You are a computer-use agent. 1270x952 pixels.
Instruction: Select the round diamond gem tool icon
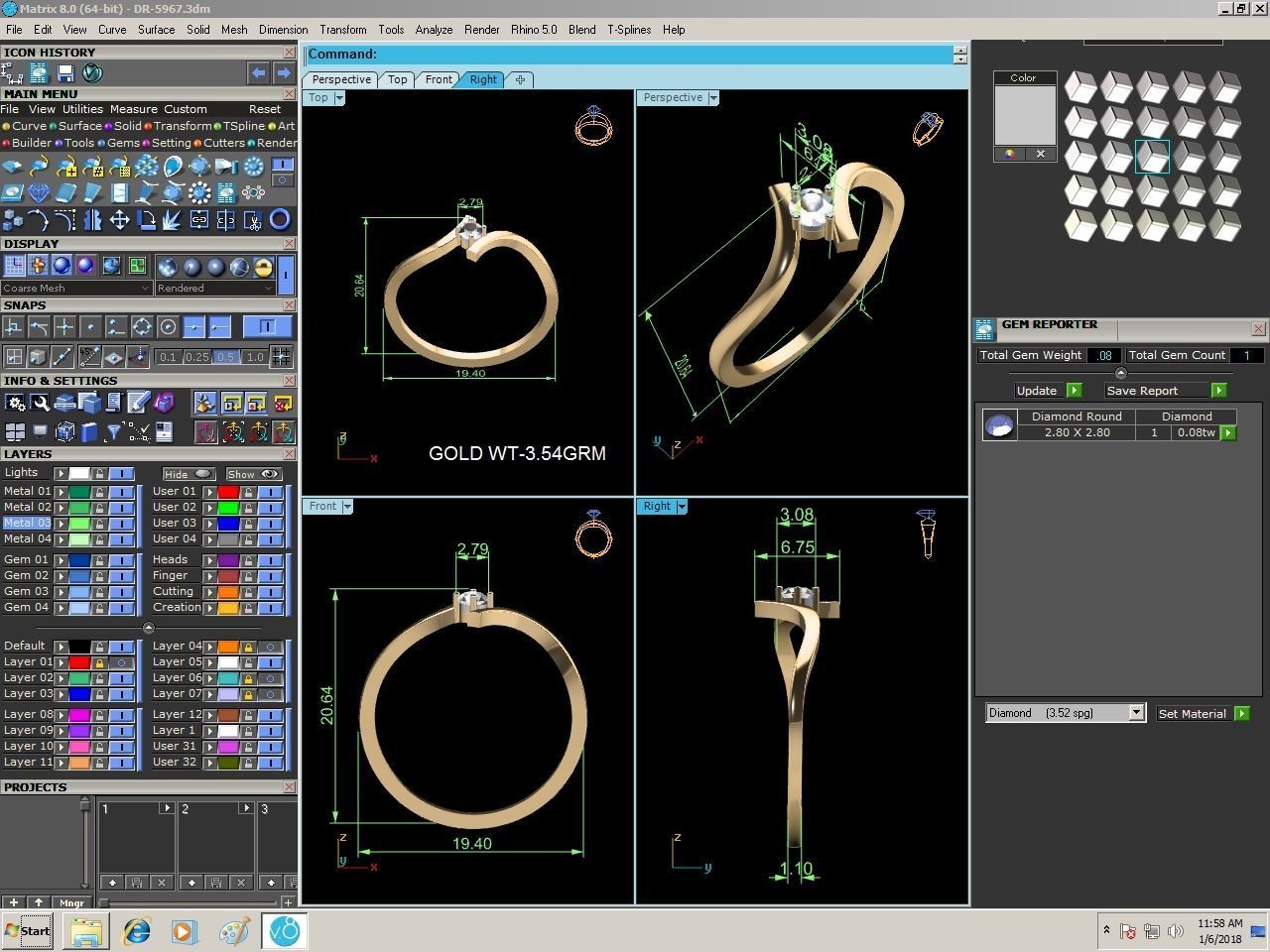click(x=39, y=192)
